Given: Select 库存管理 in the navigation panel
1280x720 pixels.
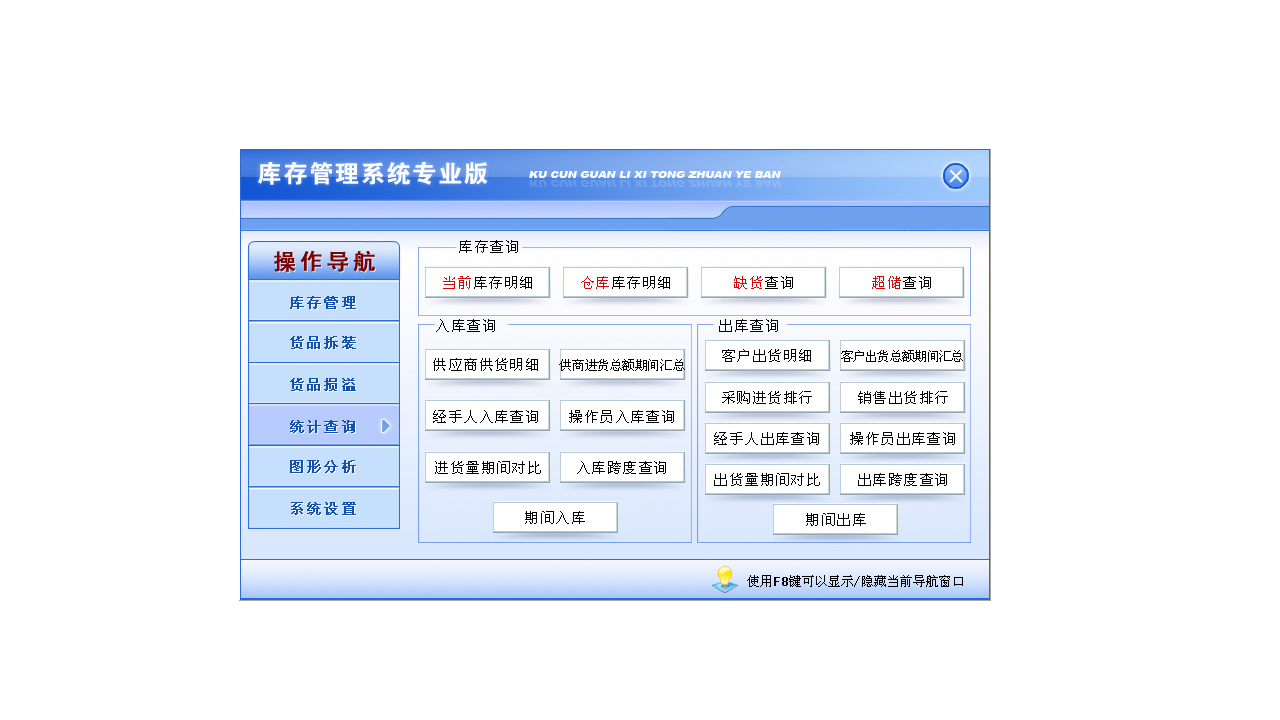Looking at the screenshot, I should coord(324,300).
